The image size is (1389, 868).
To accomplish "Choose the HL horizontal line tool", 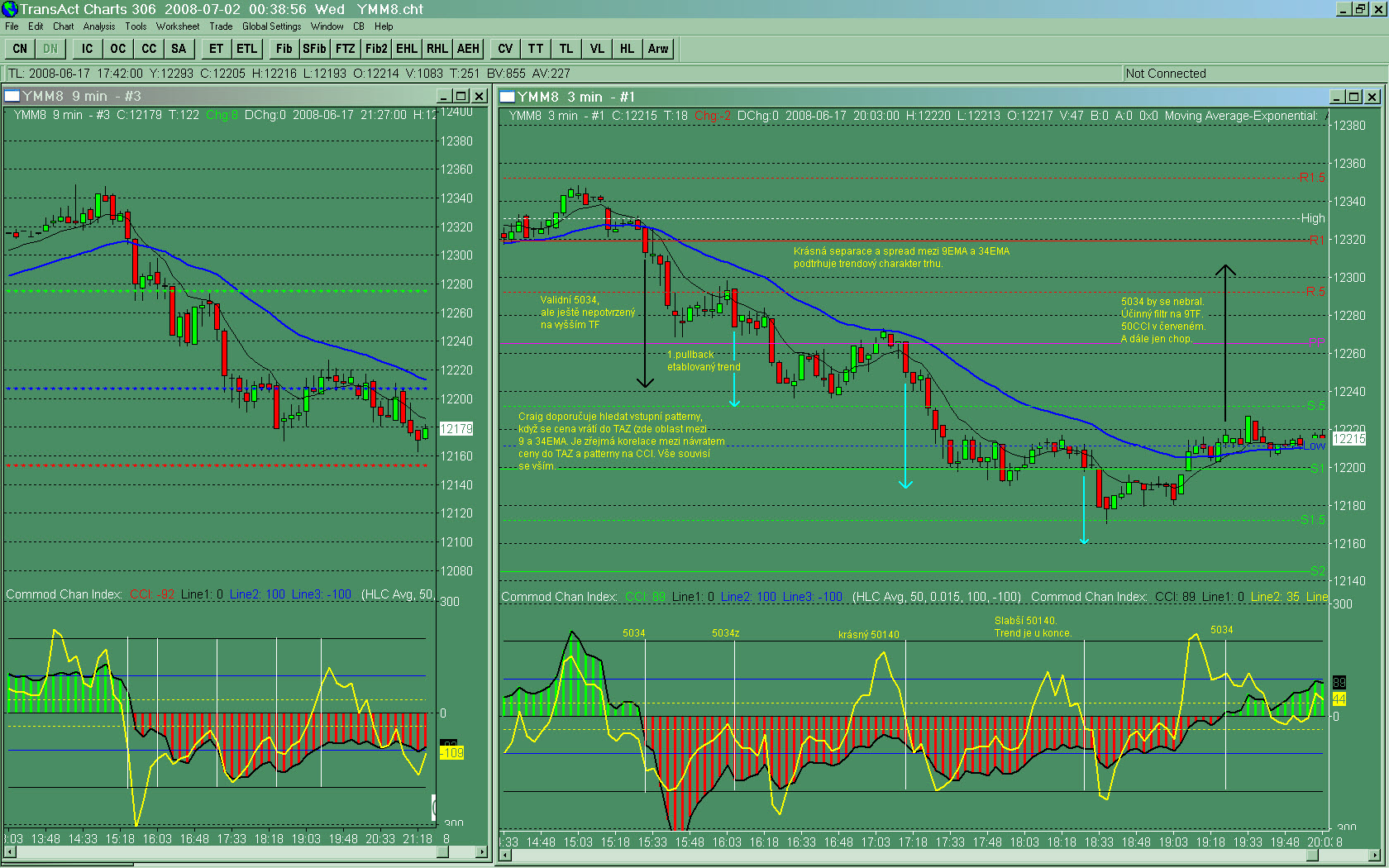I will [628, 49].
